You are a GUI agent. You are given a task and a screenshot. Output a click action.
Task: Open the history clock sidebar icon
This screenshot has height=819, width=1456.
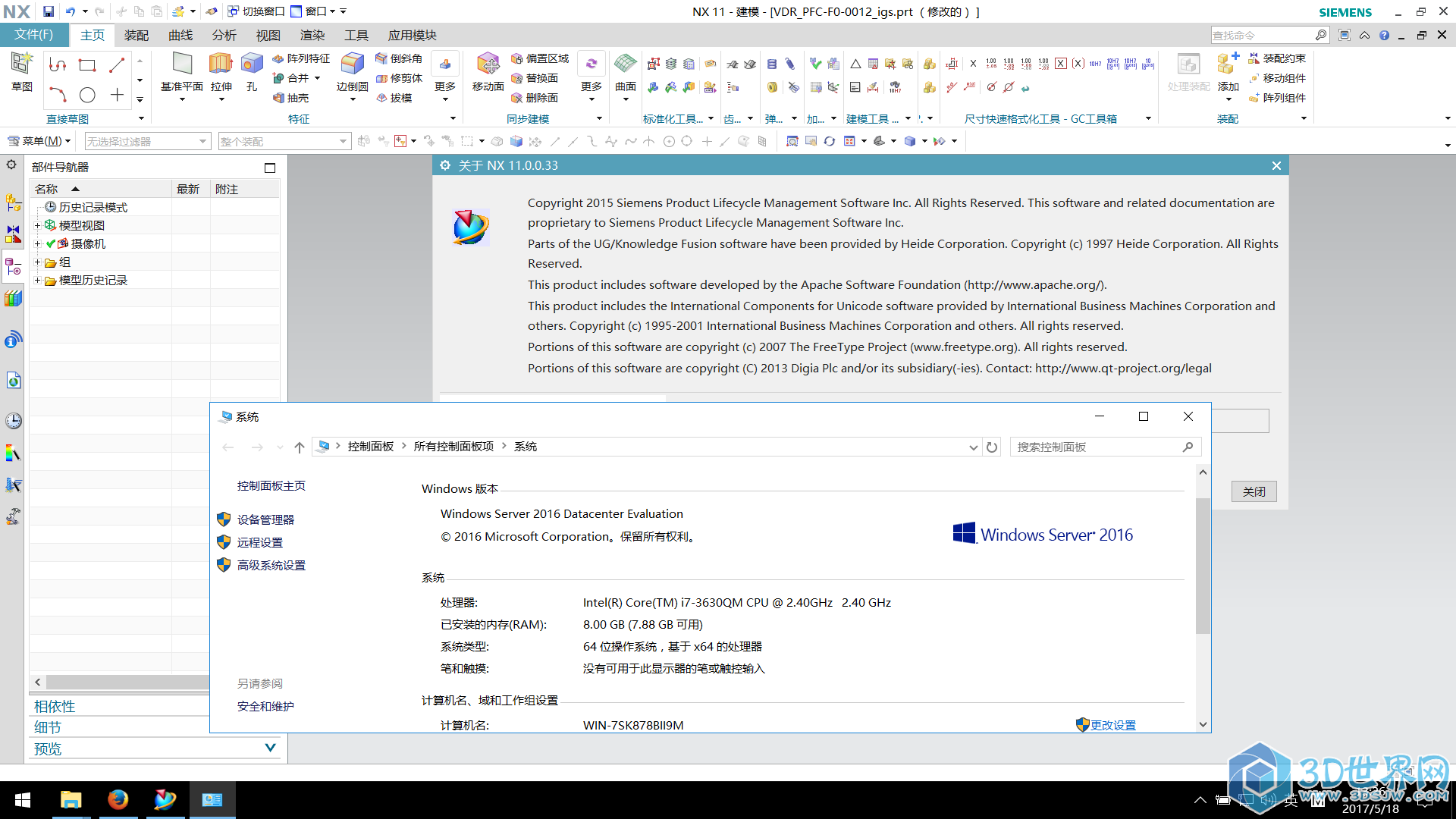tap(13, 421)
